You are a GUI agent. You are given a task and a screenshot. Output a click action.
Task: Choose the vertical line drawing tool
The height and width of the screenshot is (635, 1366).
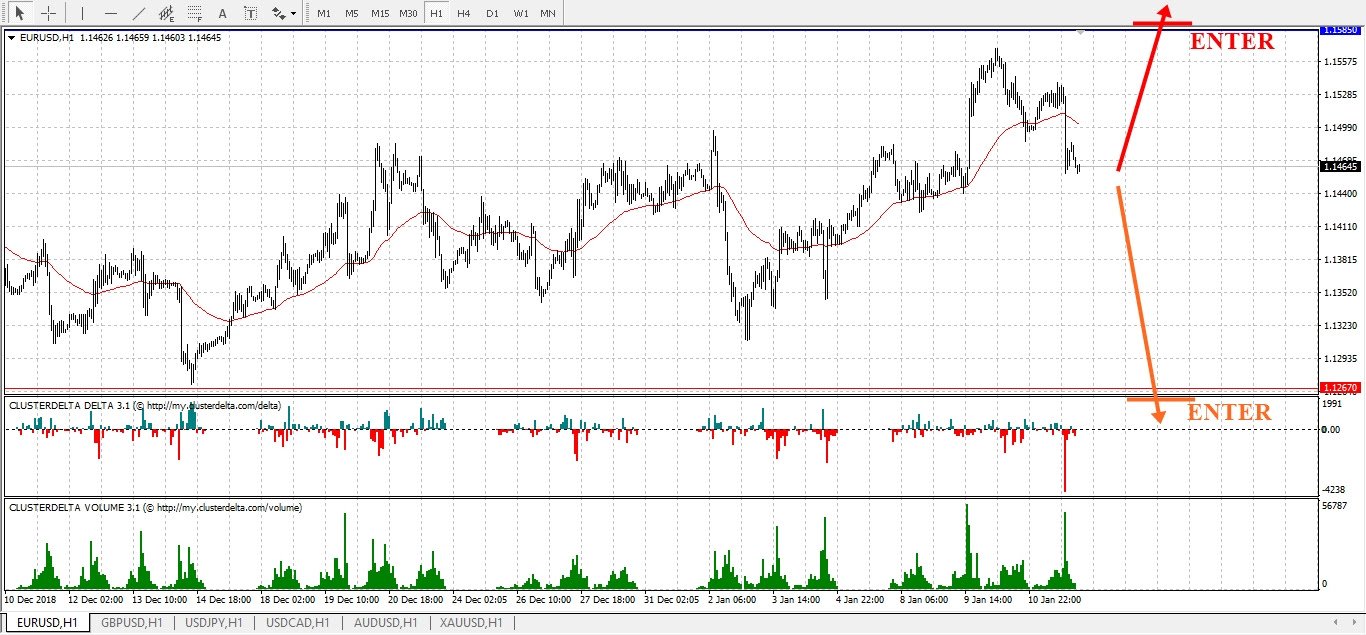click(x=82, y=14)
